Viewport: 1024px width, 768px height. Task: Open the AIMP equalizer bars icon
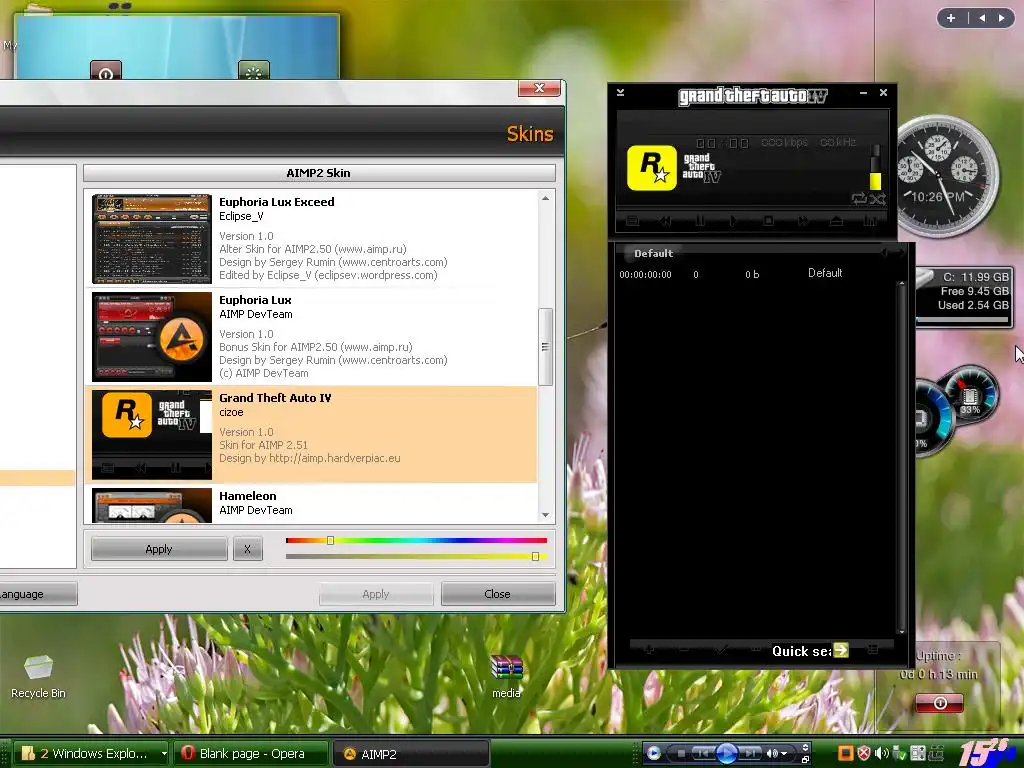click(870, 221)
